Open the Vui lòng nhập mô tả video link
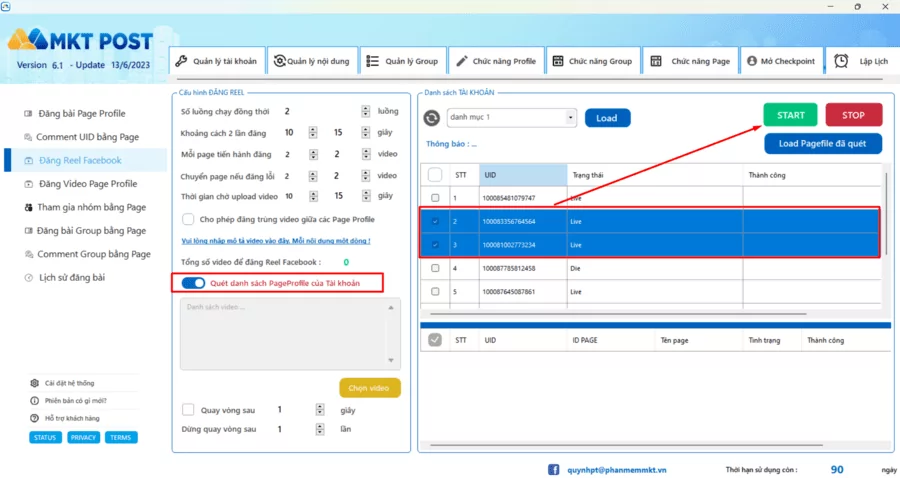The height and width of the screenshot is (478, 900). 276,241
